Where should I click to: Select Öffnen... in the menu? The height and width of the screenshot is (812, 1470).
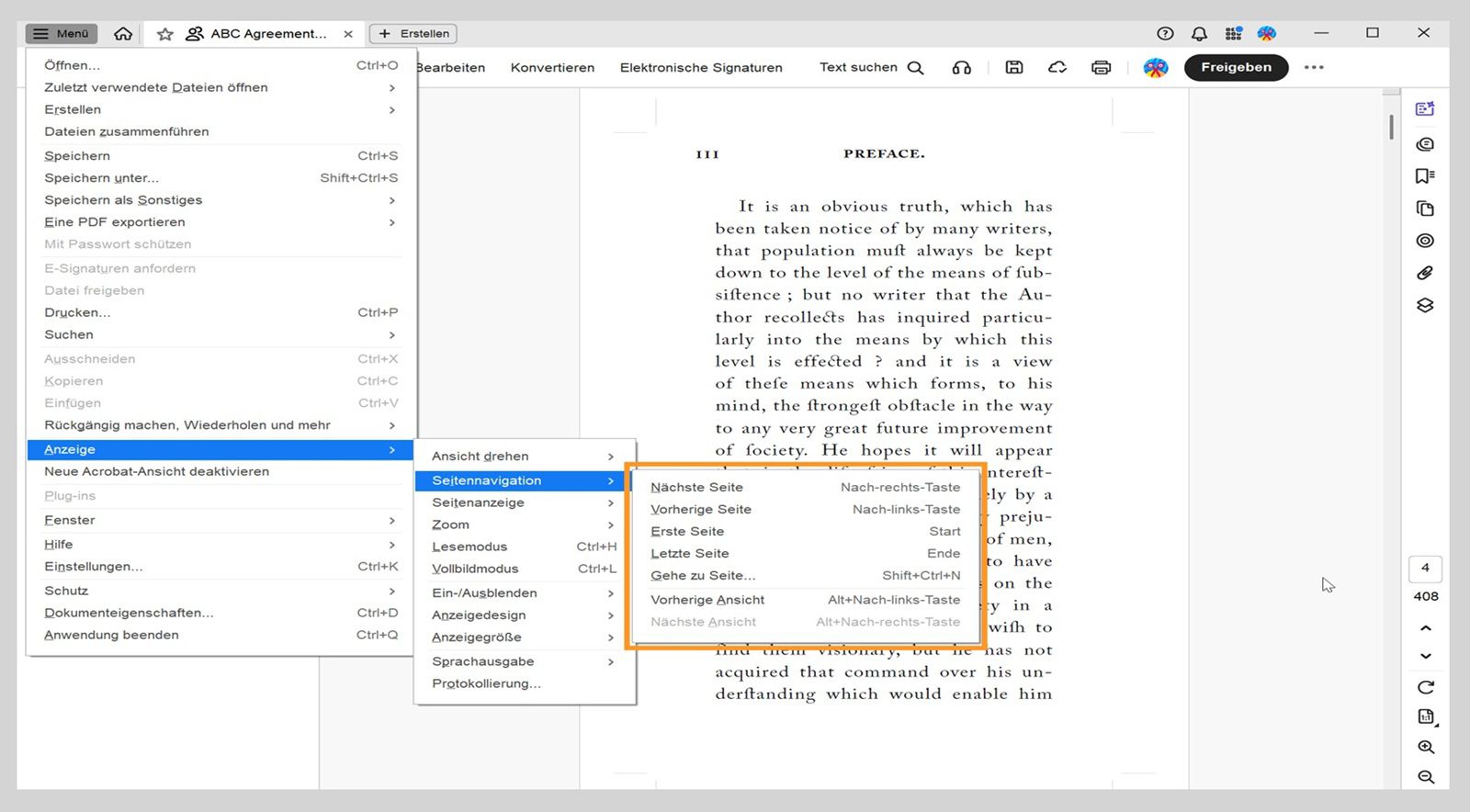220,65
